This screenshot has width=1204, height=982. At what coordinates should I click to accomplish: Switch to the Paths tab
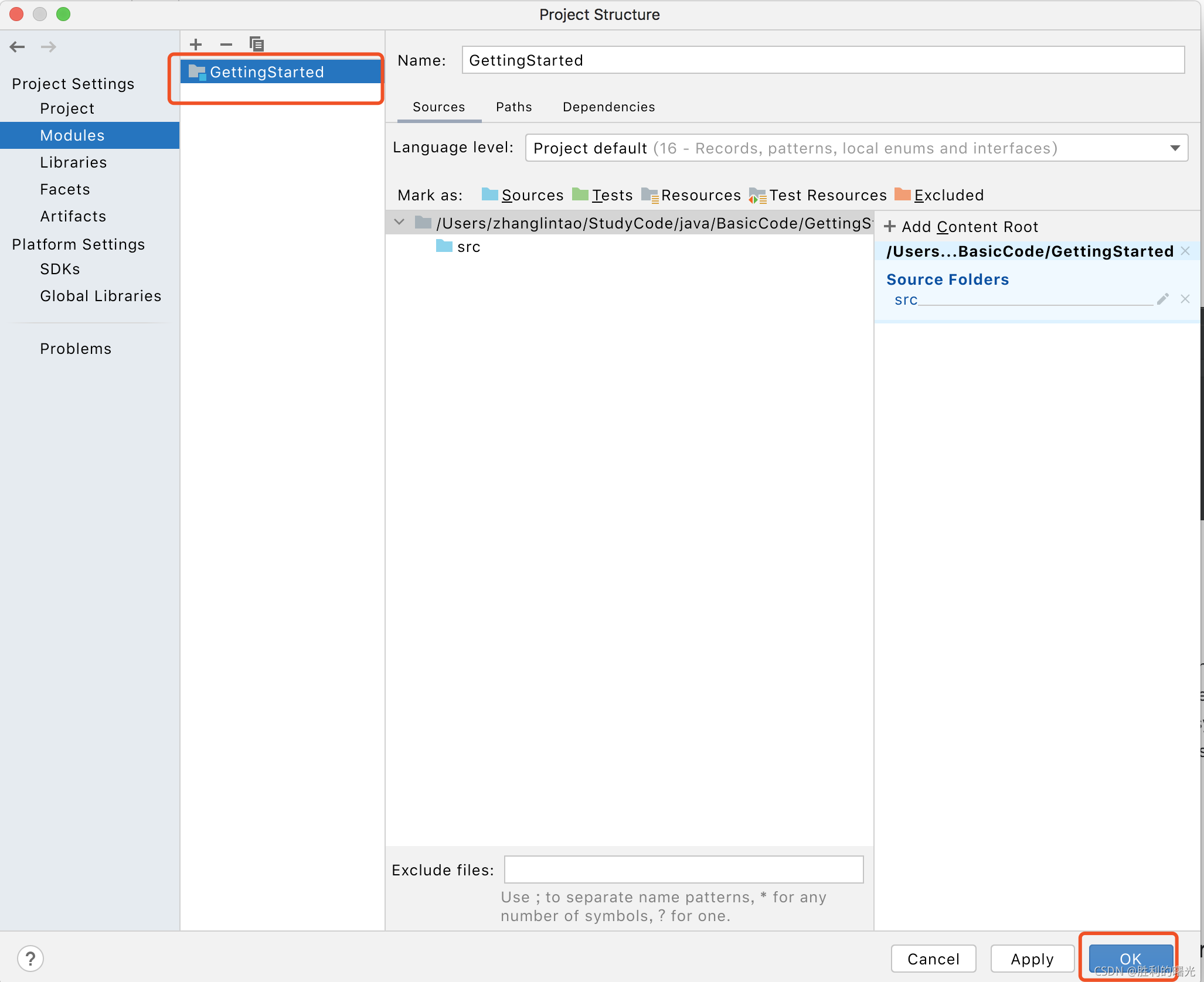pyautogui.click(x=513, y=107)
